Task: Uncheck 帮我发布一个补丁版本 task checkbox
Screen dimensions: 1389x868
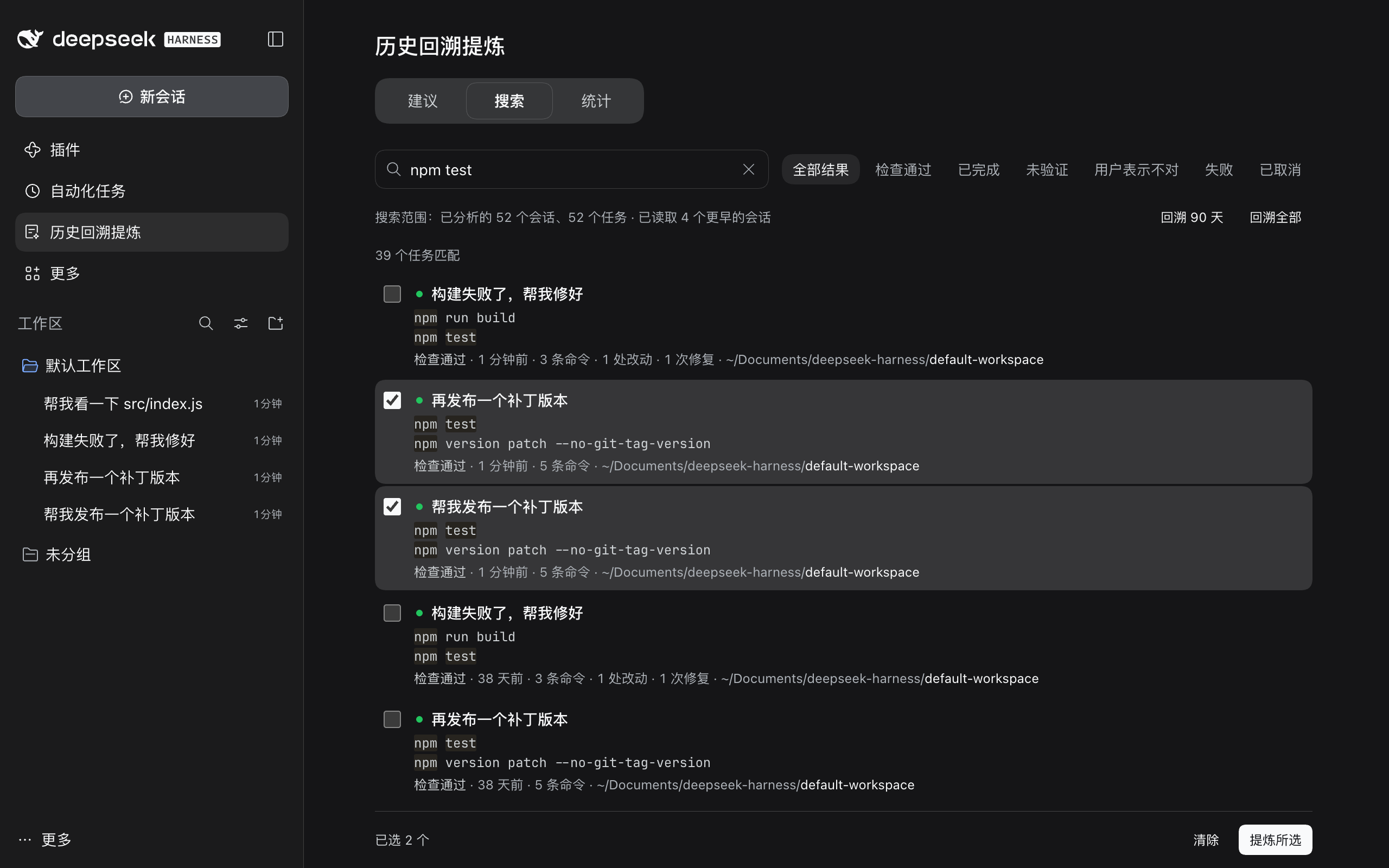Action: (x=392, y=506)
